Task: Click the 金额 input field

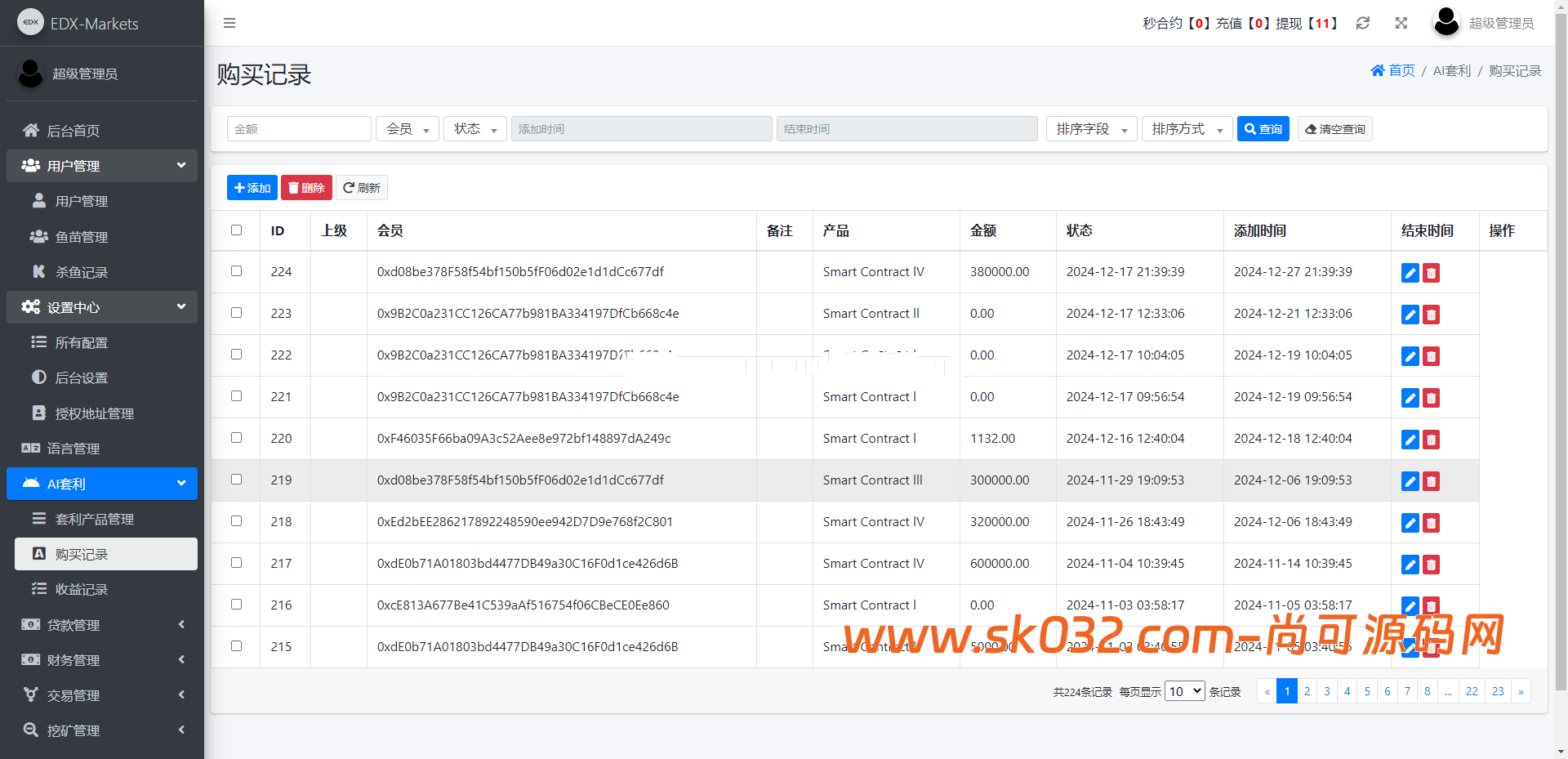Action: [x=299, y=129]
